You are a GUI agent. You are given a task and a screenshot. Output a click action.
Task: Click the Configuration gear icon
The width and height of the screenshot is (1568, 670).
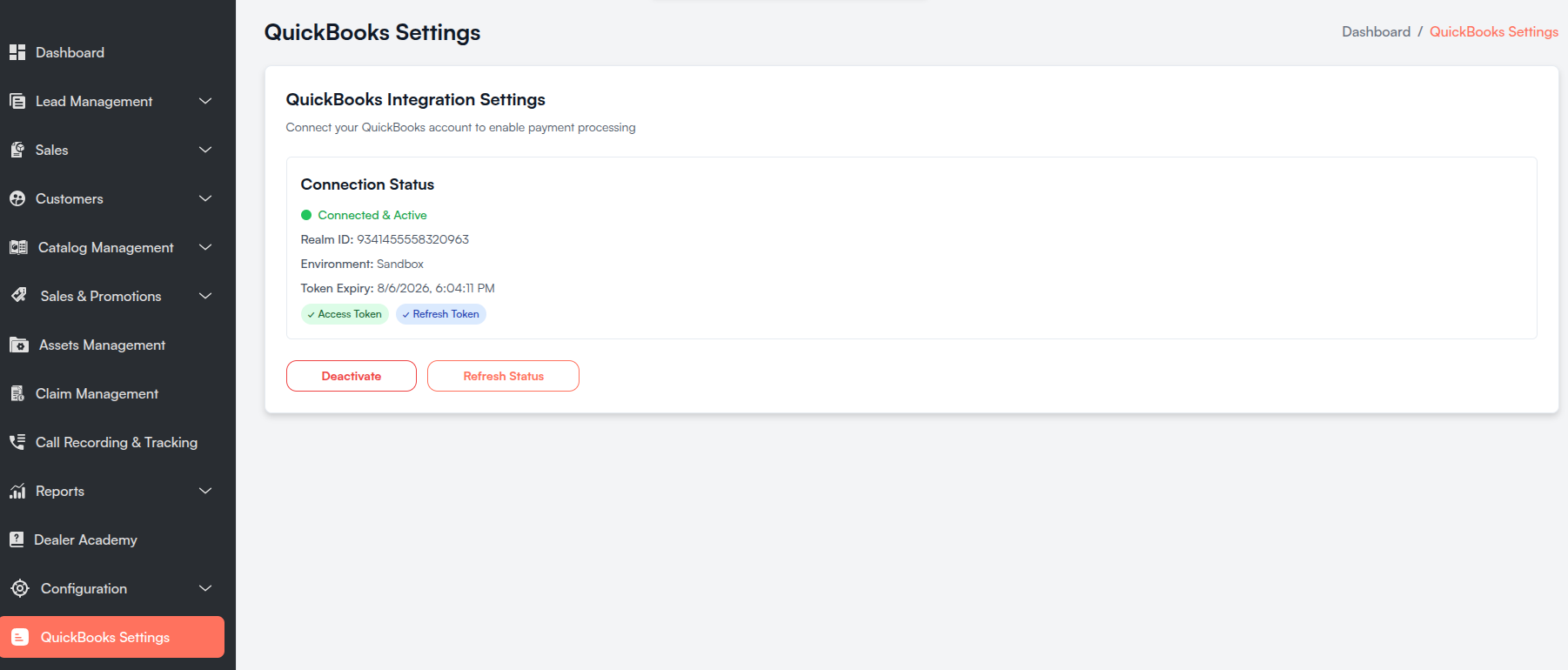point(20,588)
